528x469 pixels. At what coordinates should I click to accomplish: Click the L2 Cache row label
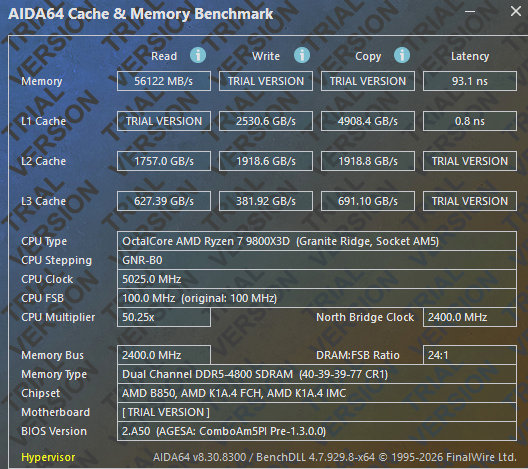pos(43,161)
